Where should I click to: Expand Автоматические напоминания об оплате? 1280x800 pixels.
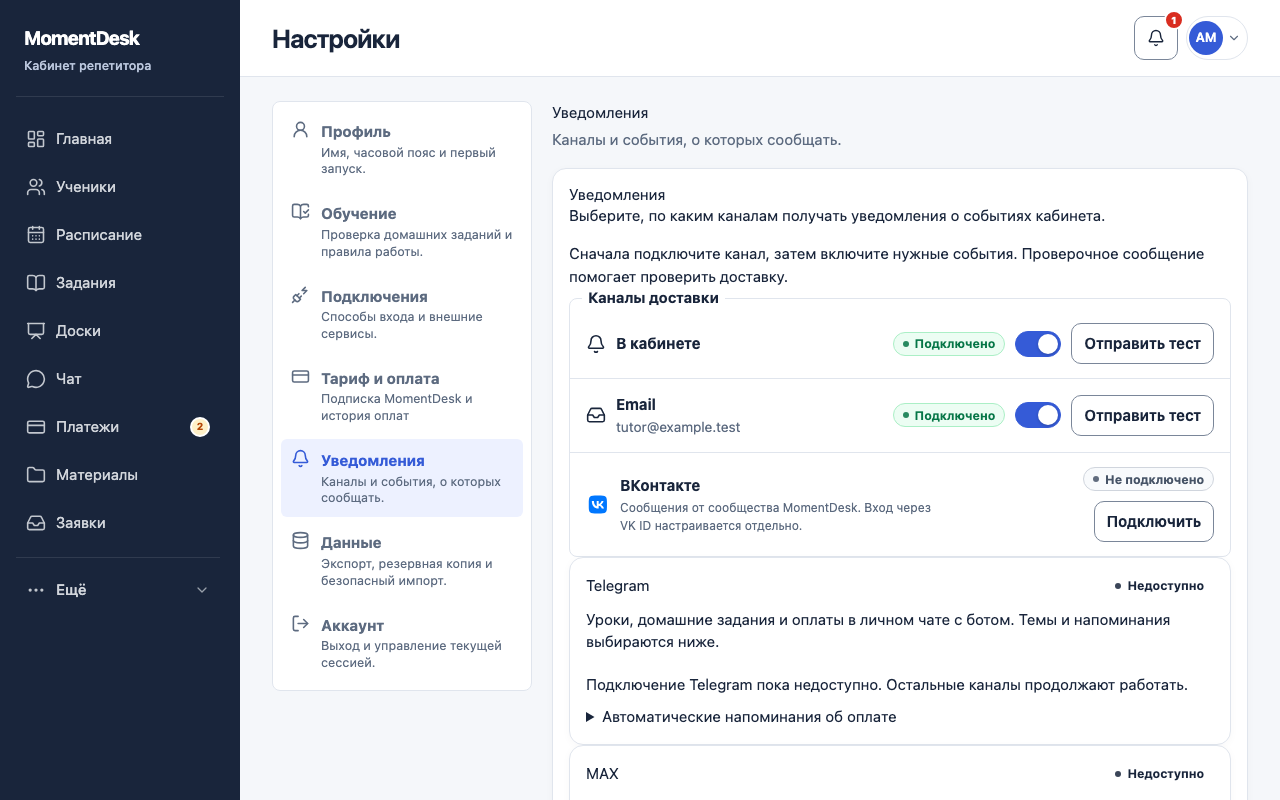(741, 717)
